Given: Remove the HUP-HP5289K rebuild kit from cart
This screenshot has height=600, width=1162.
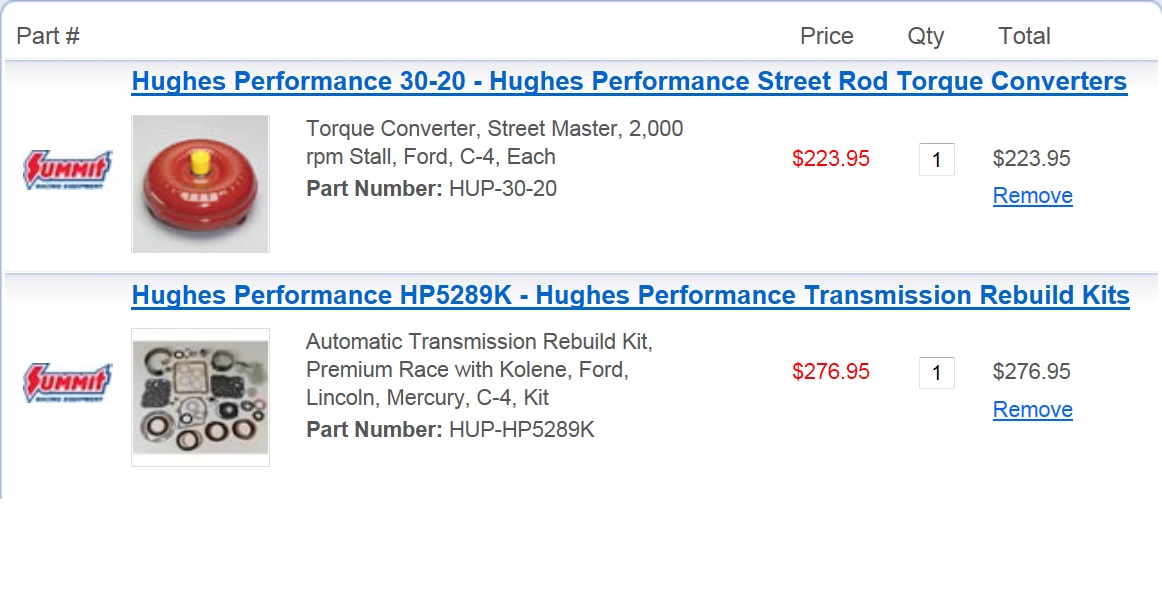Looking at the screenshot, I should point(1032,410).
